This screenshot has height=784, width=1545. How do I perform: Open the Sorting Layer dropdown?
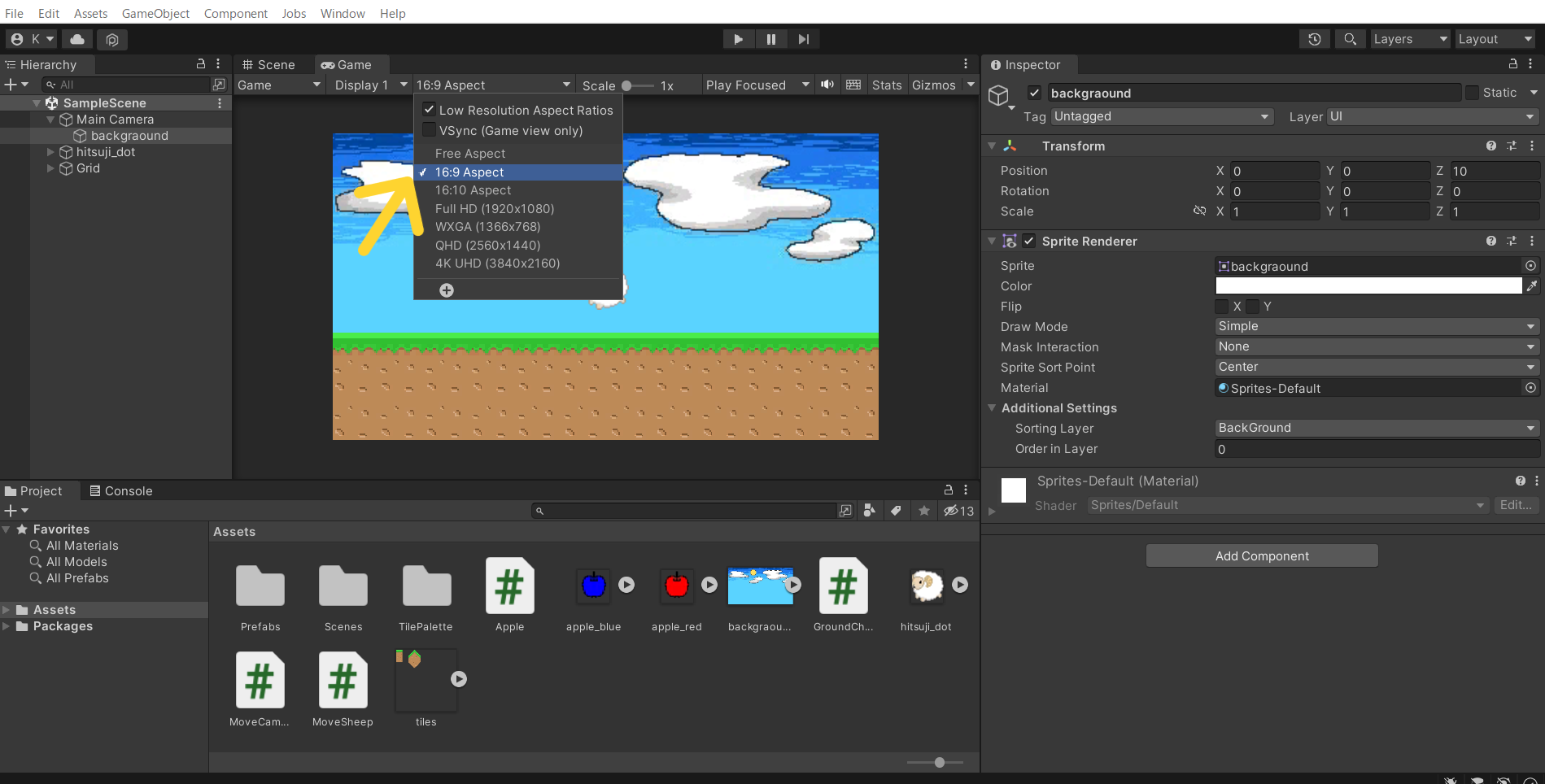pyautogui.click(x=1376, y=428)
